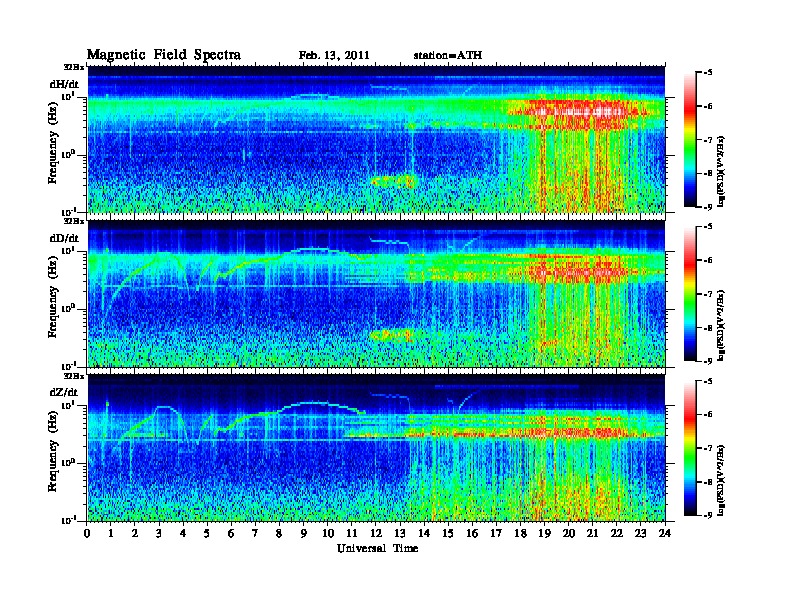This screenshot has height=612, width=792.
Task: Click the "-9" tick on the dH/dt color bar
Action: (x=708, y=207)
